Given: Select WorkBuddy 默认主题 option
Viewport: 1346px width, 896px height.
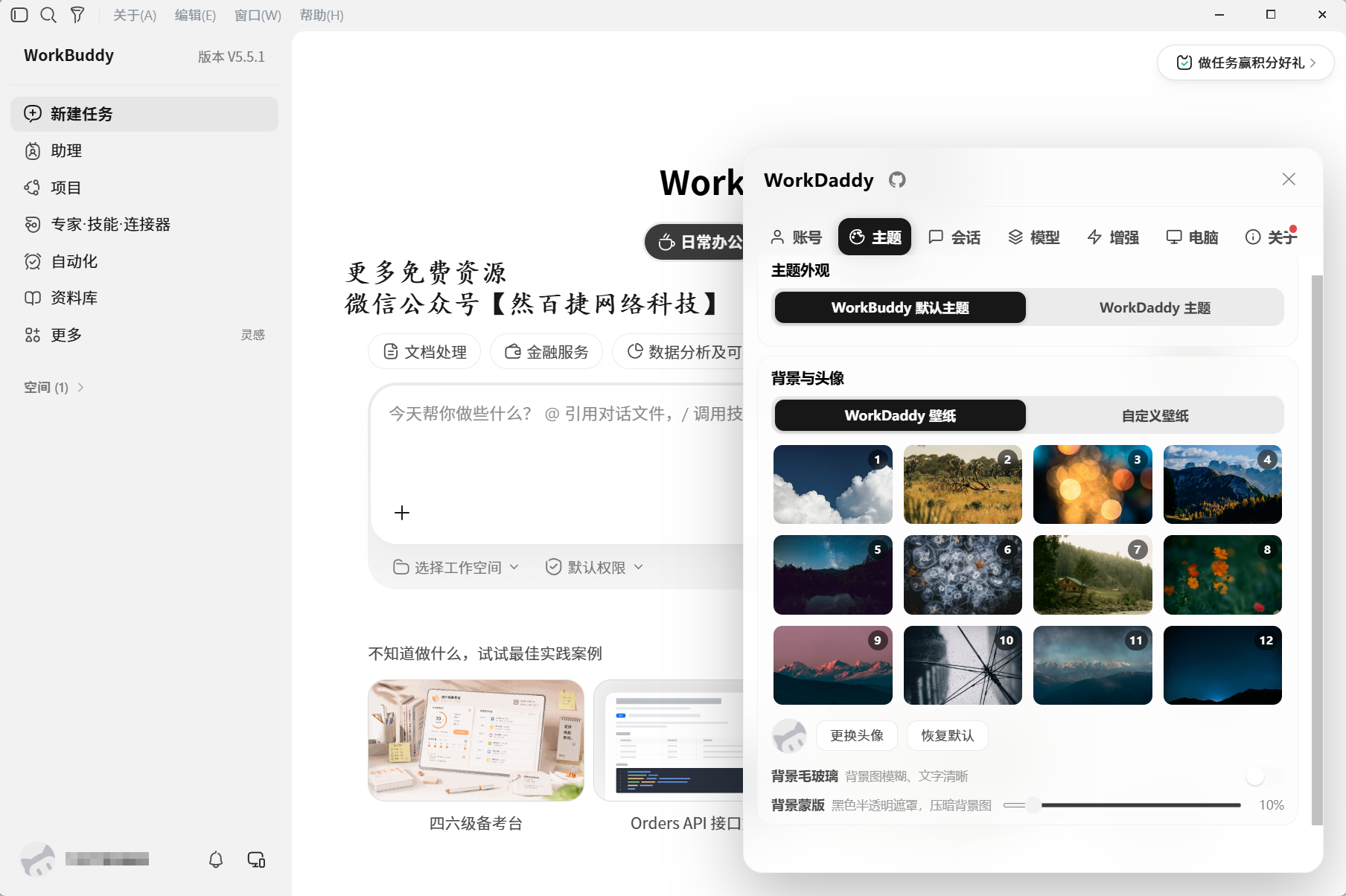Looking at the screenshot, I should click(x=900, y=307).
